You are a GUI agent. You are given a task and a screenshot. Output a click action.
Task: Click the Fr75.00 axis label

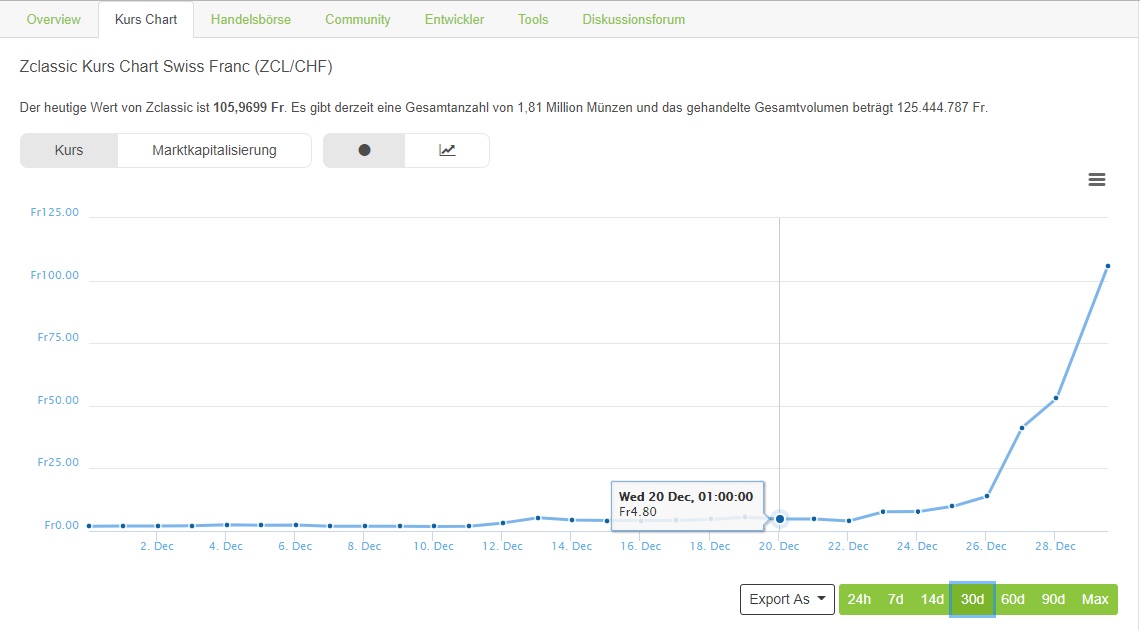(x=58, y=337)
